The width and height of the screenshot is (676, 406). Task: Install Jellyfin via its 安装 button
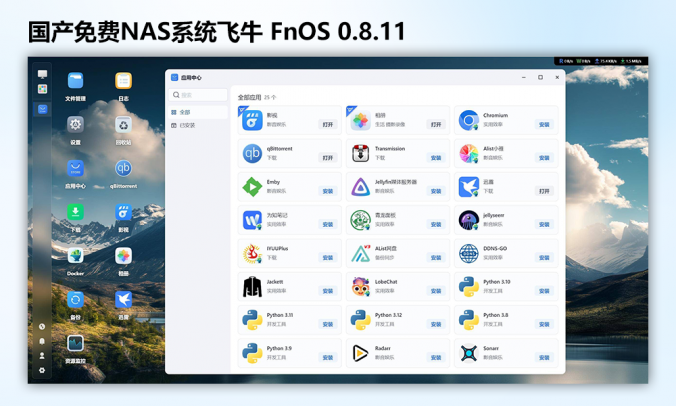tap(436, 191)
